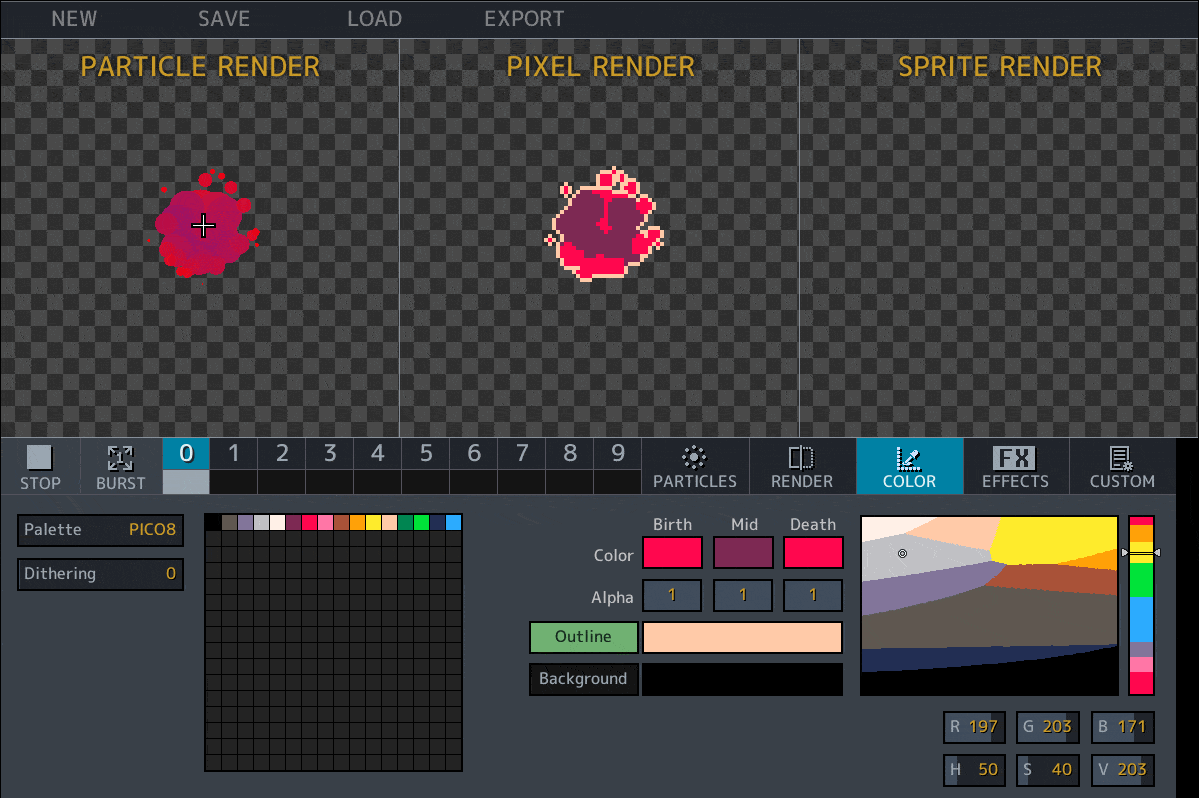Image resolution: width=1199 pixels, height=798 pixels.
Task: Trigger the BURST particle icon
Action: (x=121, y=459)
